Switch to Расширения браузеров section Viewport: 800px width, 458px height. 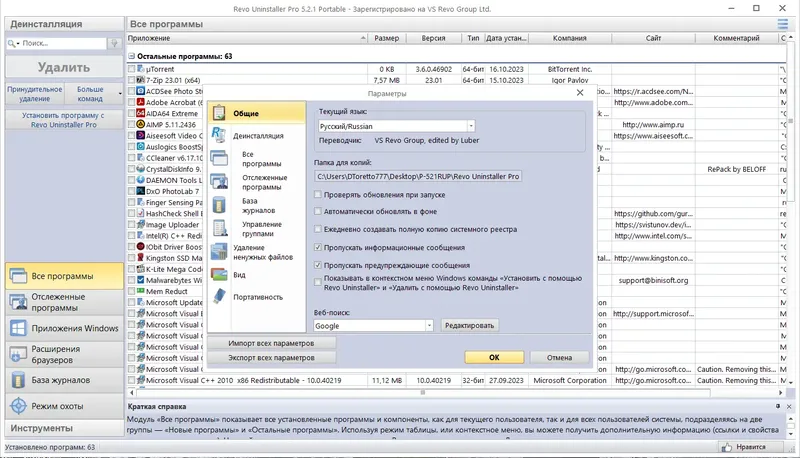pos(64,354)
